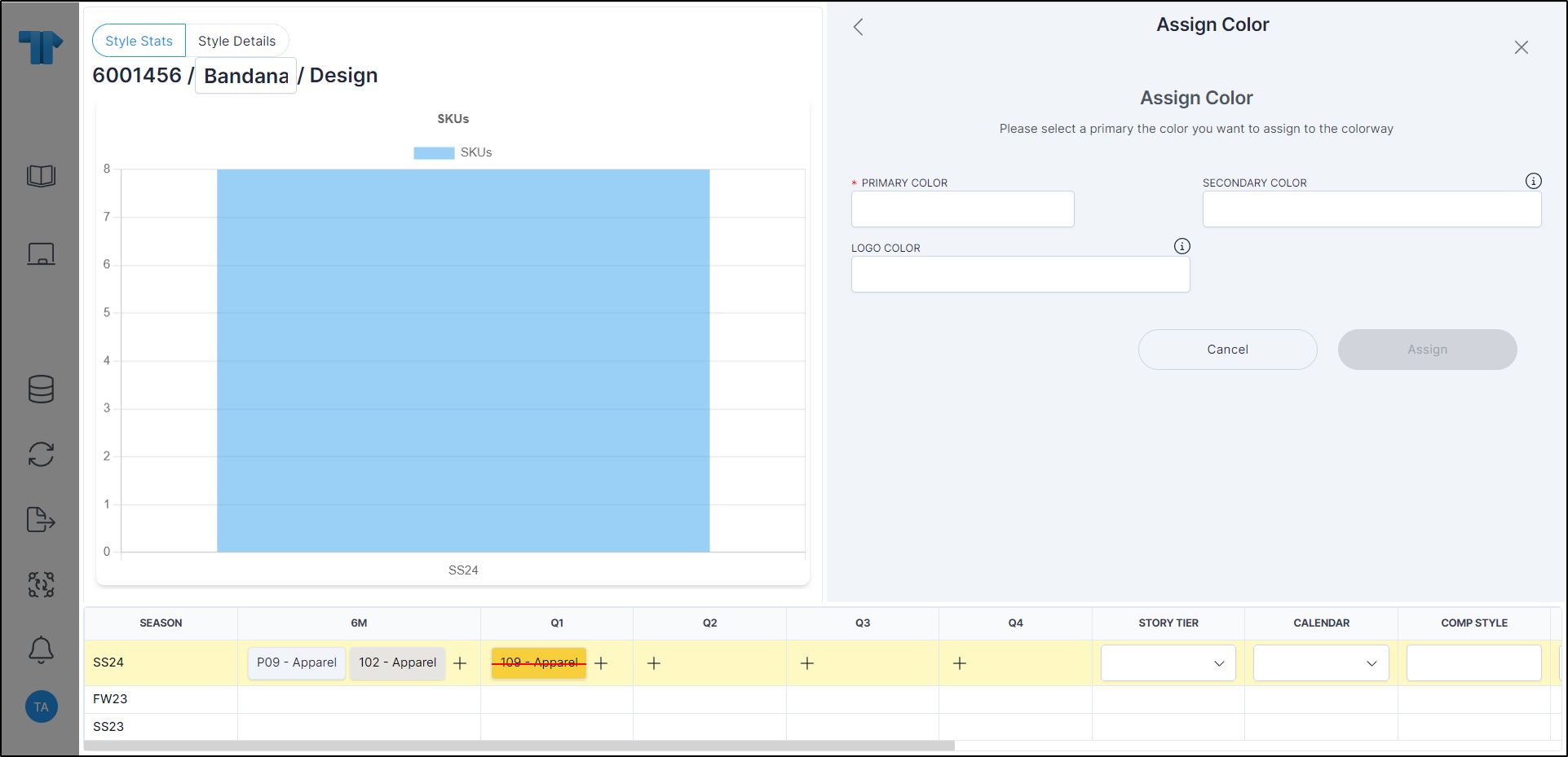Screen dimensions: 1568x757
Task: Open the Story Tier dropdown for SS24
Action: click(x=1167, y=662)
